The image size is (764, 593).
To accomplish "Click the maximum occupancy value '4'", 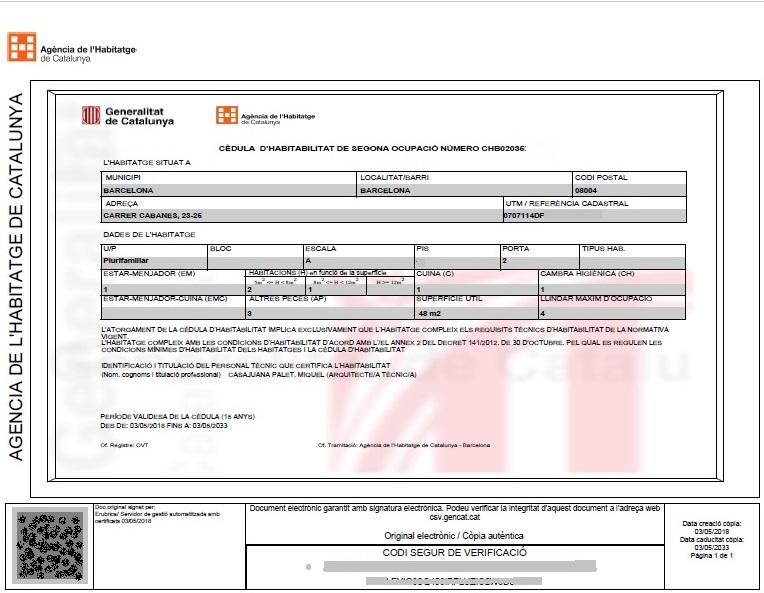I will (543, 313).
